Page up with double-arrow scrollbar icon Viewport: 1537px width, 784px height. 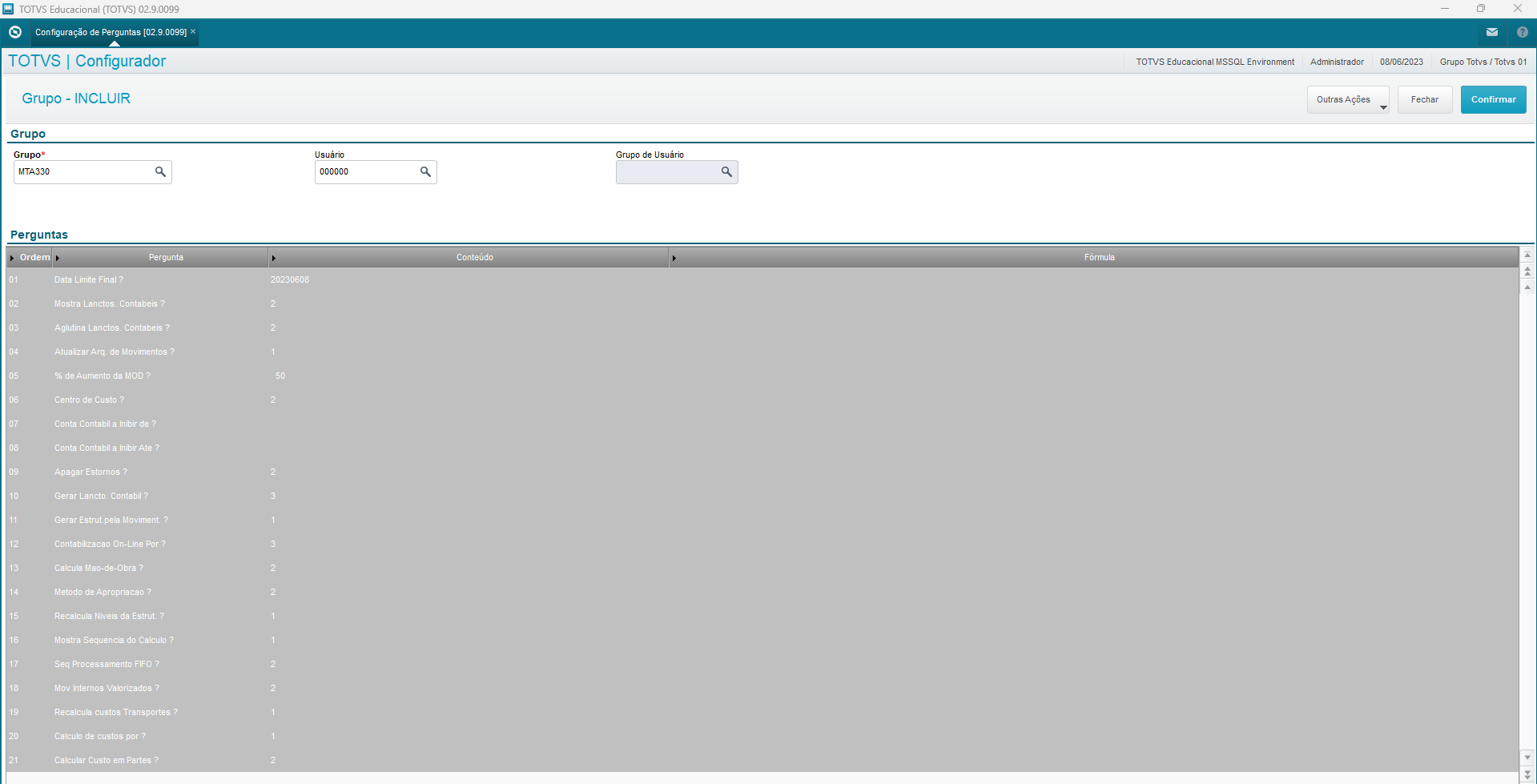pyautogui.click(x=1527, y=271)
